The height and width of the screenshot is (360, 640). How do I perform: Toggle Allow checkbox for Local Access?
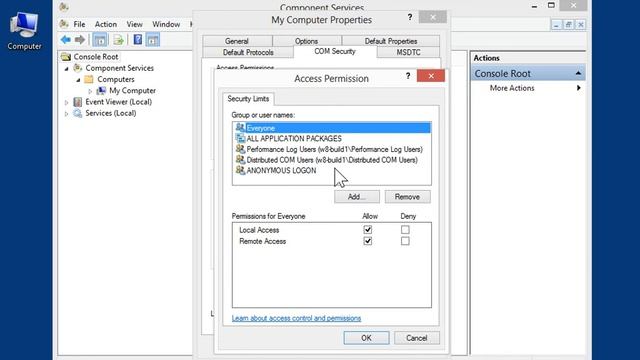click(x=368, y=229)
